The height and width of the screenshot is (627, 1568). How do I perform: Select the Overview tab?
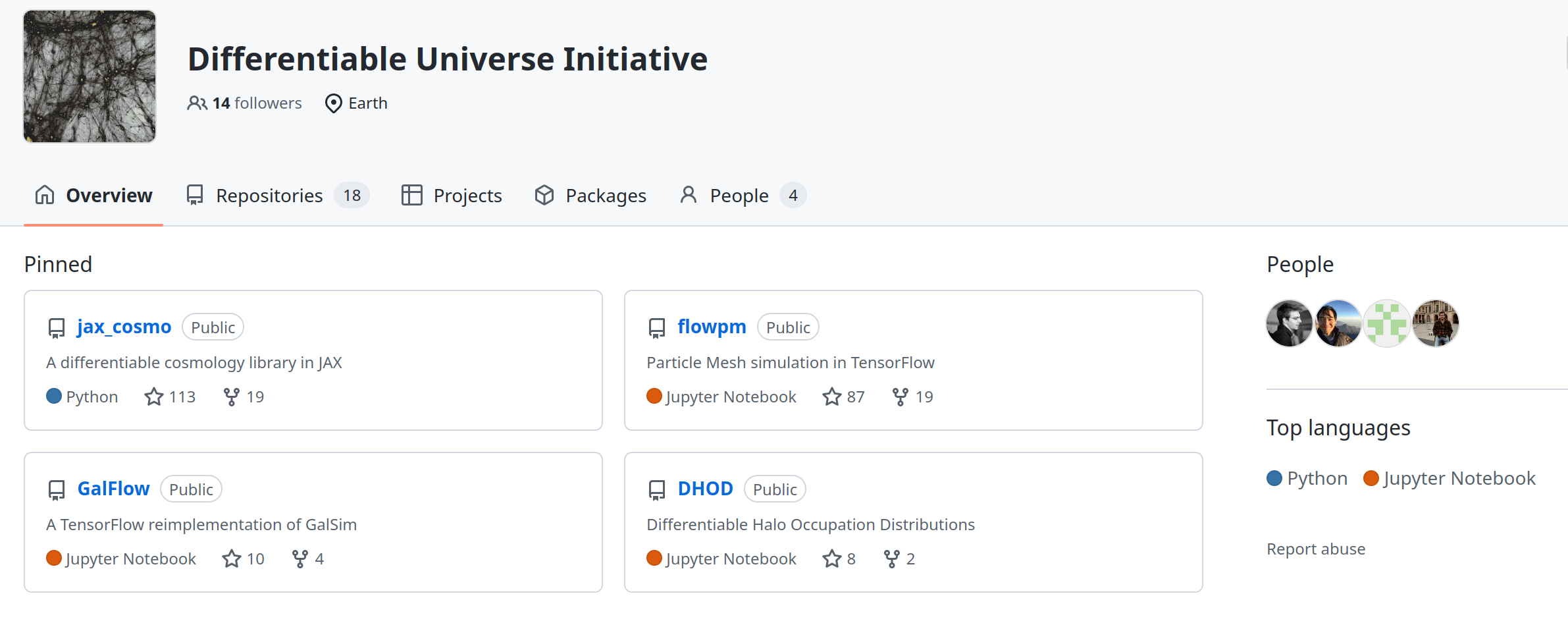coord(93,196)
